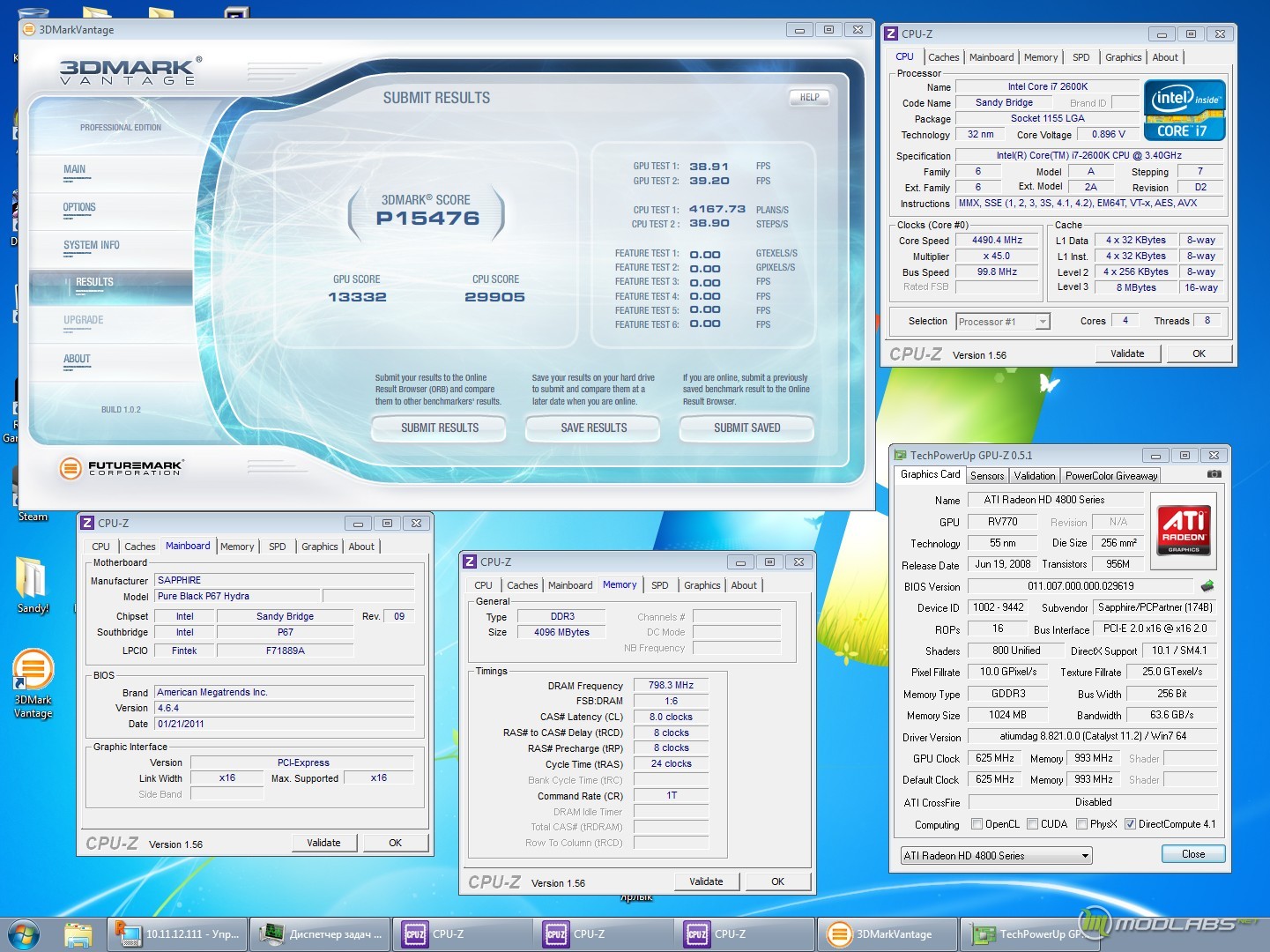Open the 3DMark Vantage desktop shortcut

[x=33, y=683]
